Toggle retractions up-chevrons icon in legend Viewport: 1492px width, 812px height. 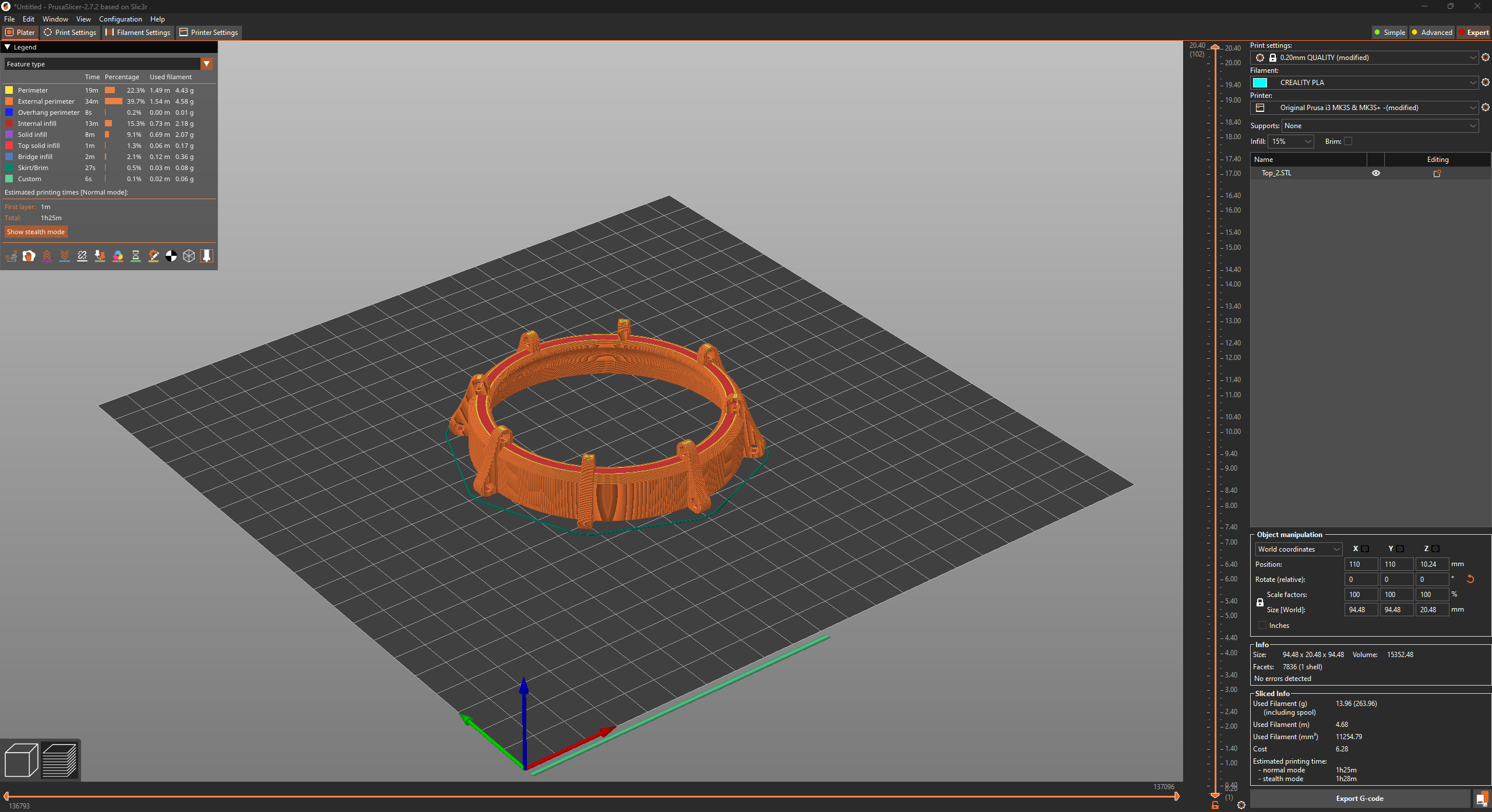pyautogui.click(x=47, y=256)
